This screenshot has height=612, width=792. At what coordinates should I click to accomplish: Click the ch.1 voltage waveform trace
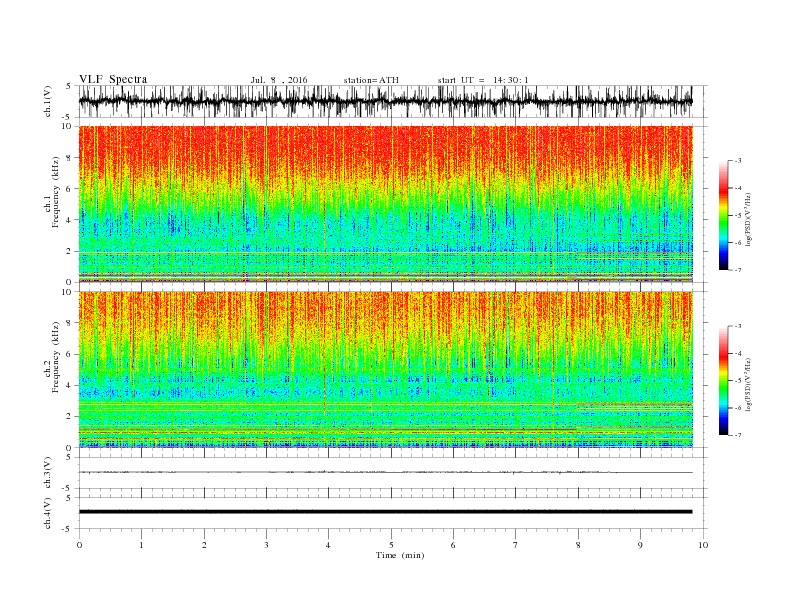tap(385, 101)
